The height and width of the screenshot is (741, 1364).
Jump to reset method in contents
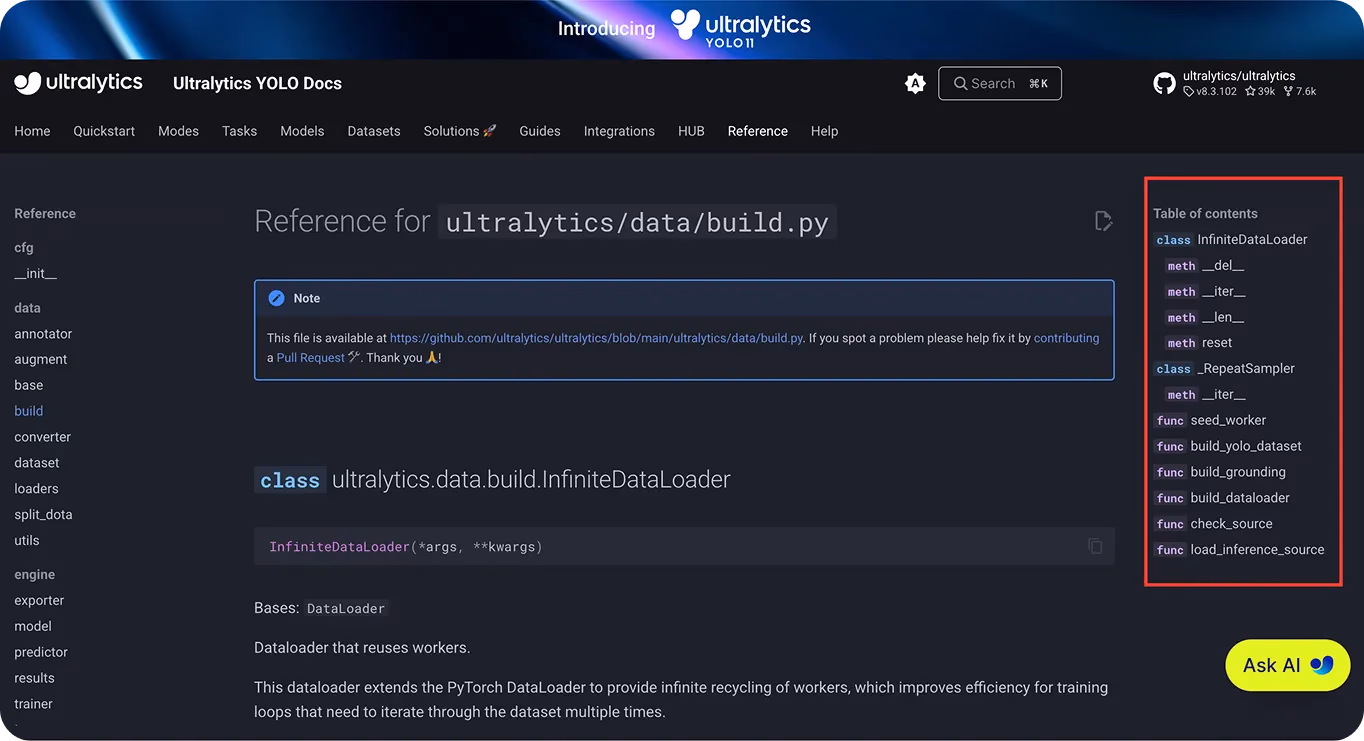point(1199,343)
